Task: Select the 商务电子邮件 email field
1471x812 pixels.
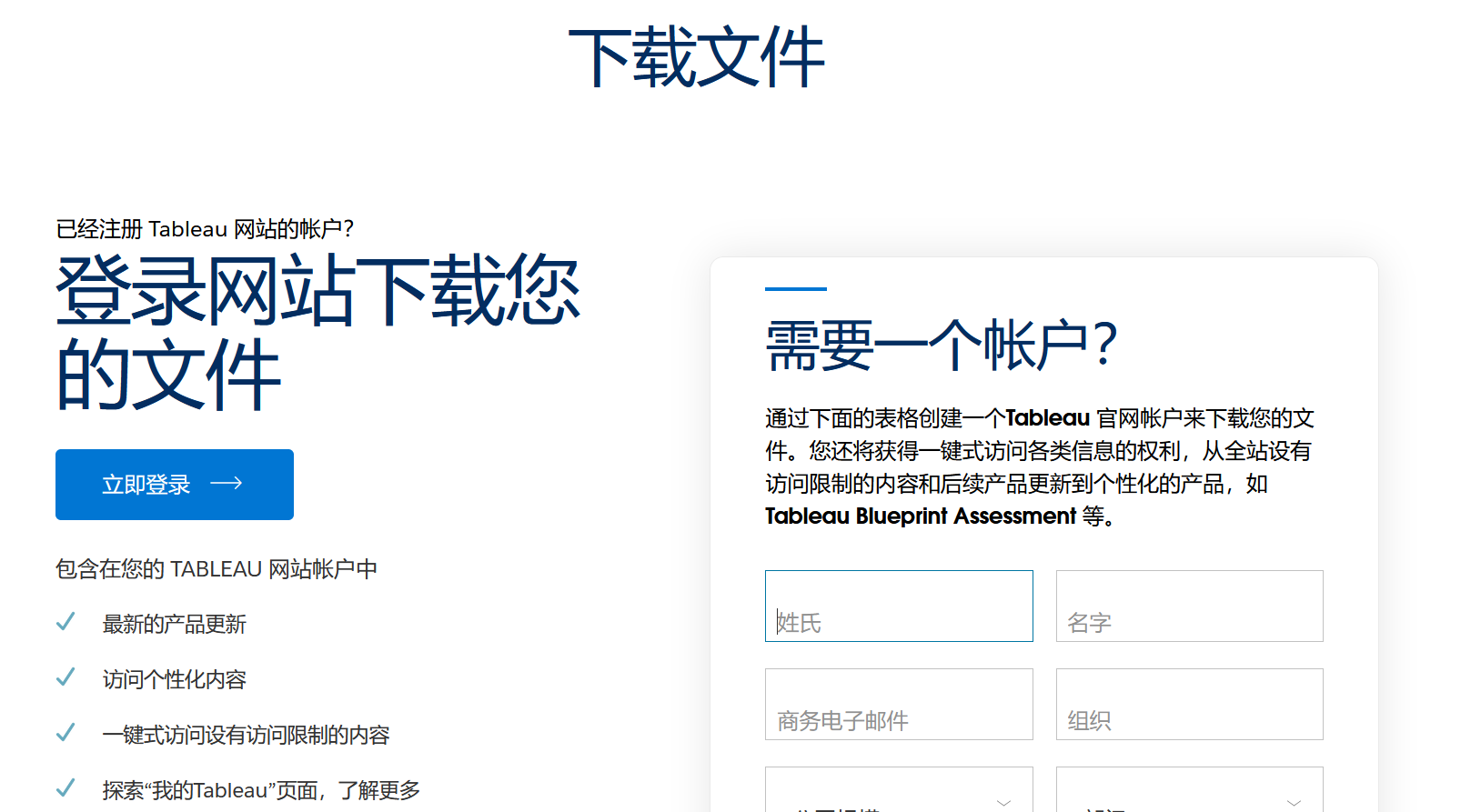Action: 899,704
